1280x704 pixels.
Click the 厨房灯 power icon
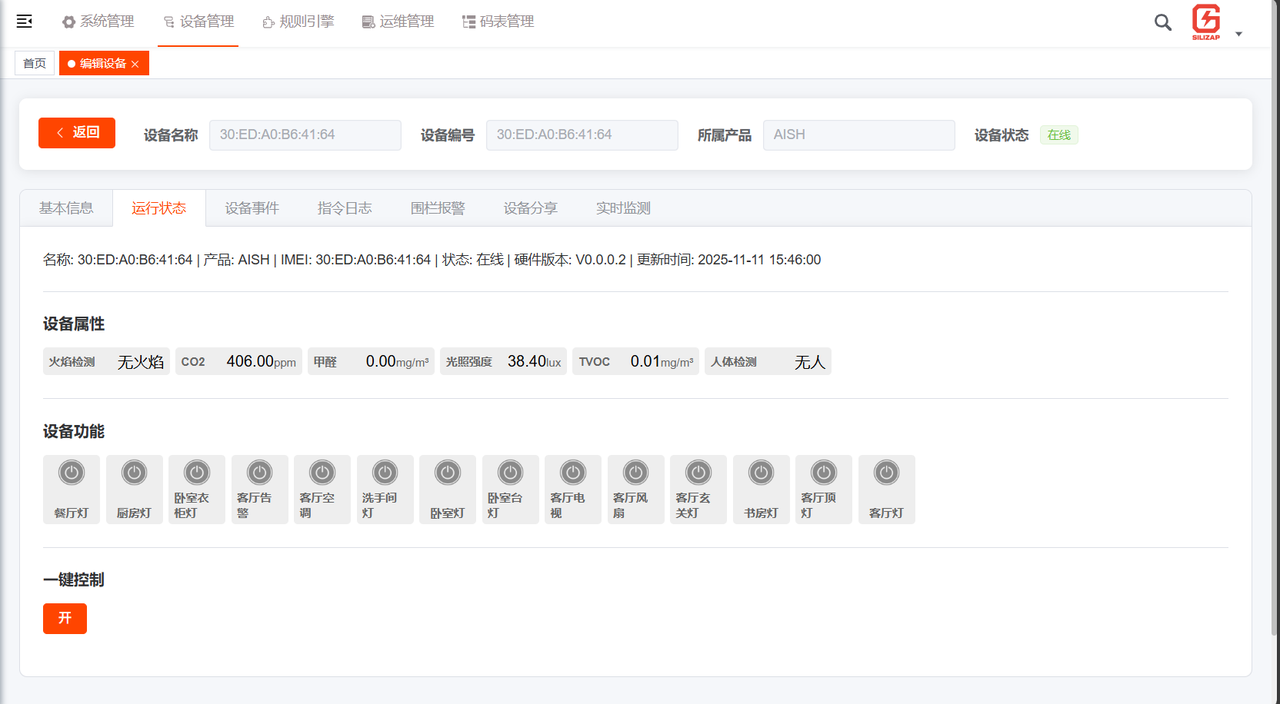click(134, 472)
